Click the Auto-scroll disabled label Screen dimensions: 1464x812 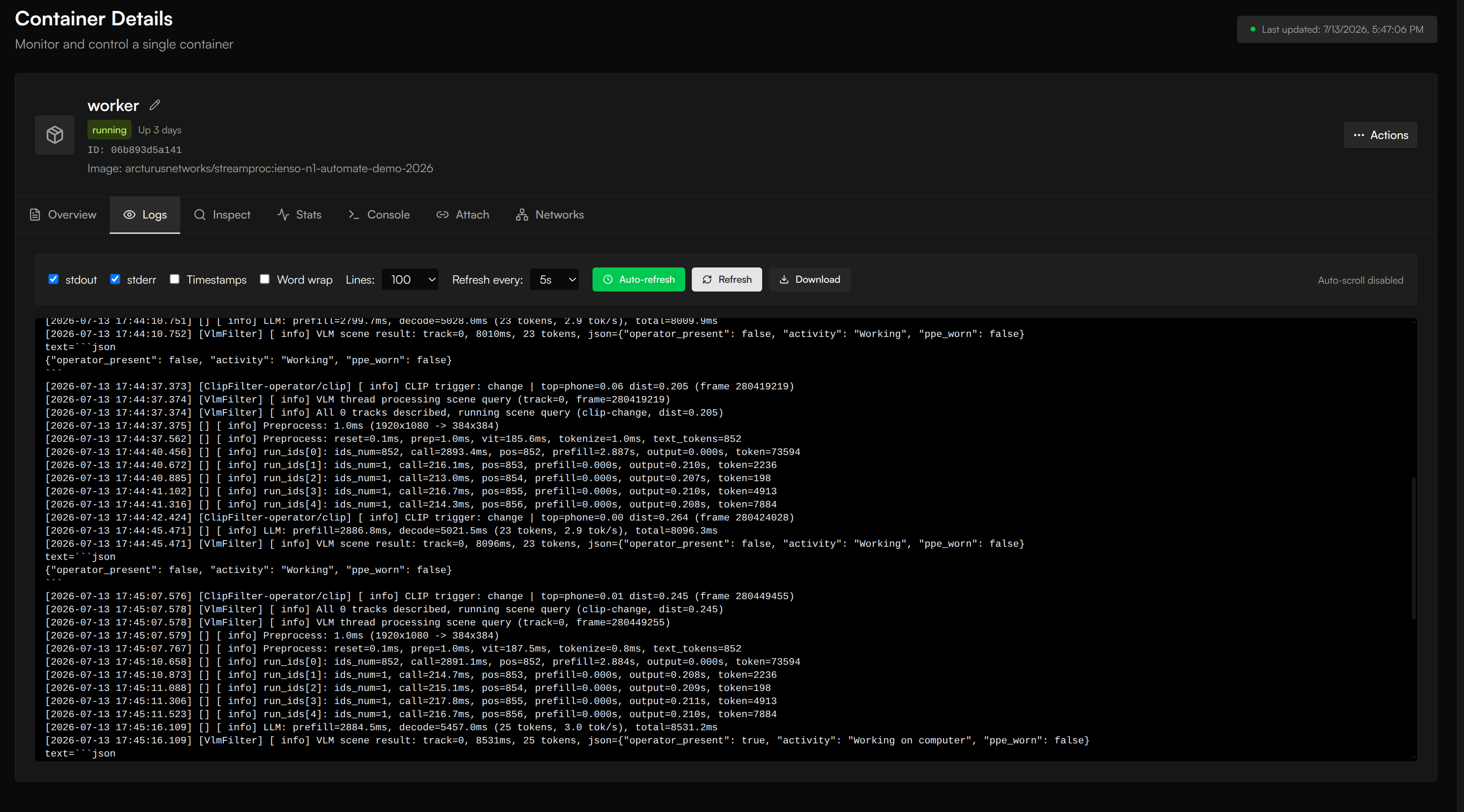(x=1360, y=280)
